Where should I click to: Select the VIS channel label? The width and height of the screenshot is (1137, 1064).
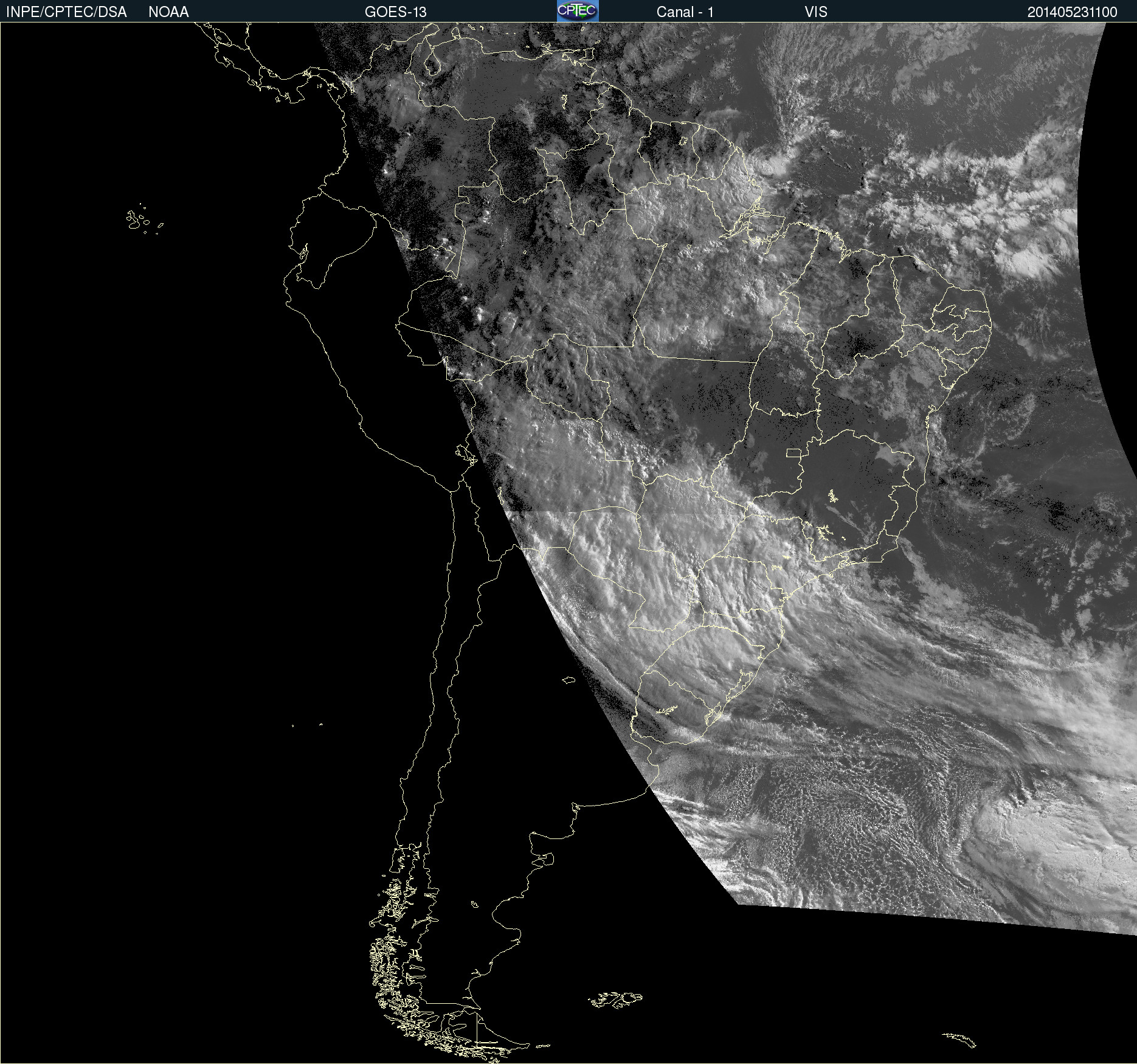[x=816, y=12]
